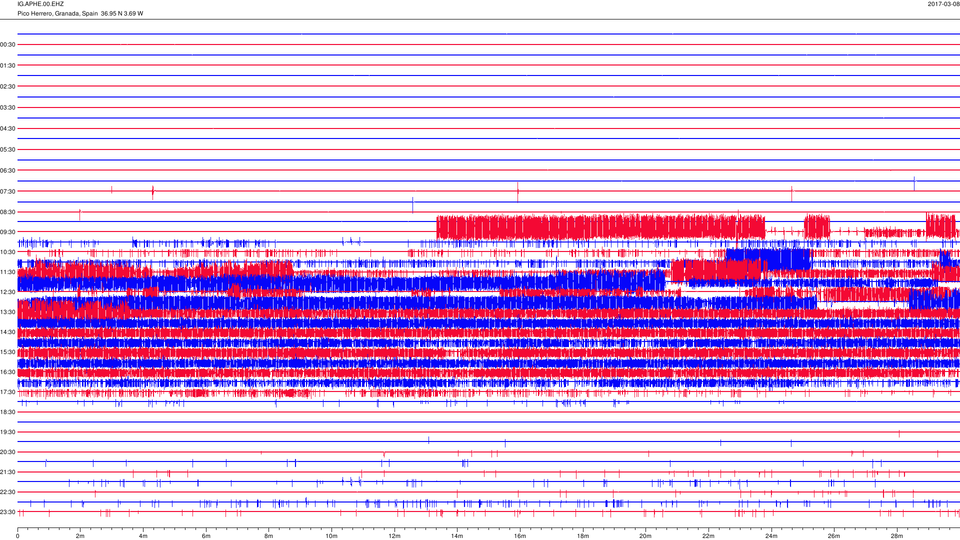Screen dimensions: 960x540
Task: Select the 13:30 time label
Action: click(7, 312)
